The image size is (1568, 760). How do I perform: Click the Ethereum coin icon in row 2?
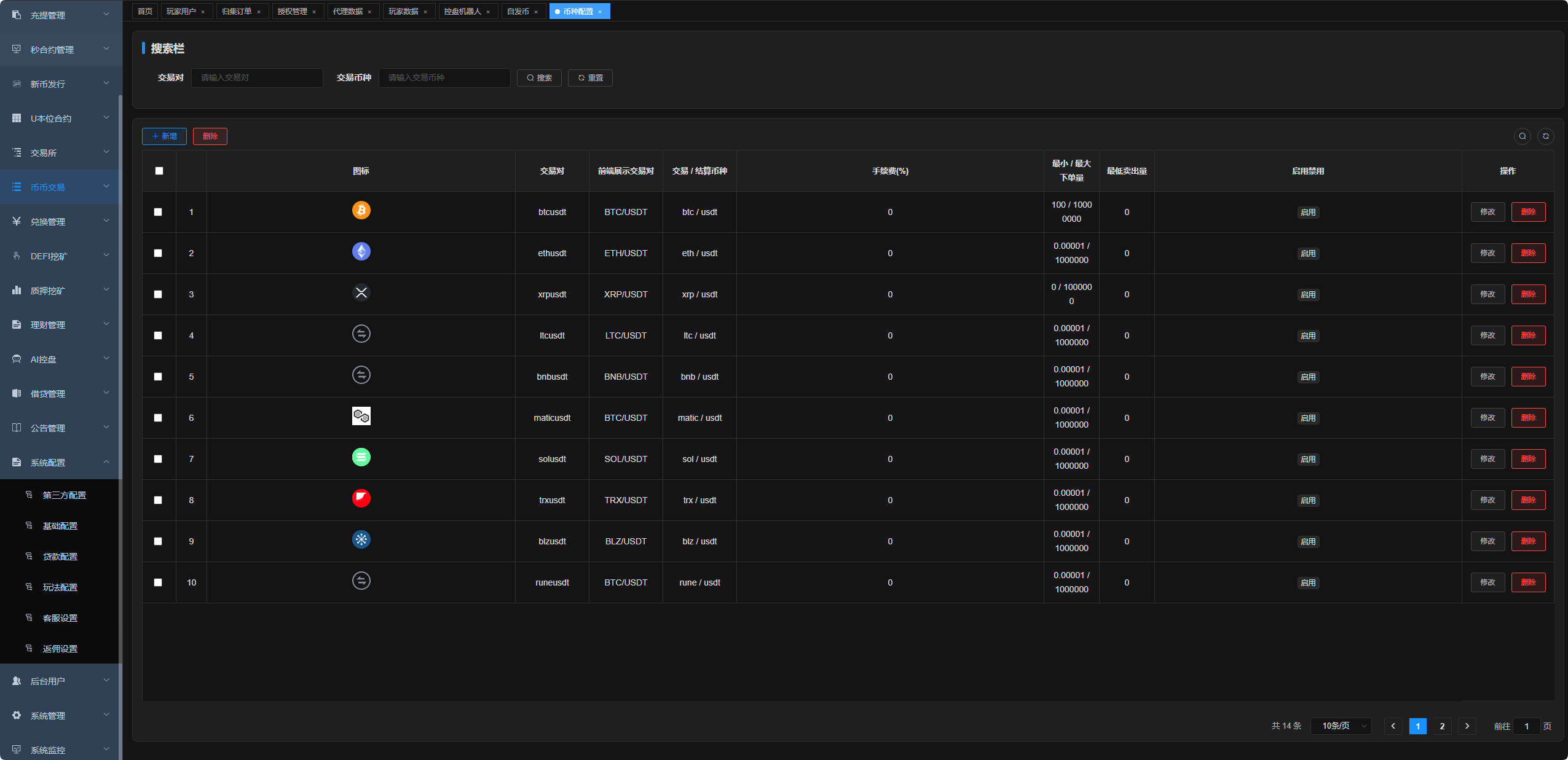[361, 252]
